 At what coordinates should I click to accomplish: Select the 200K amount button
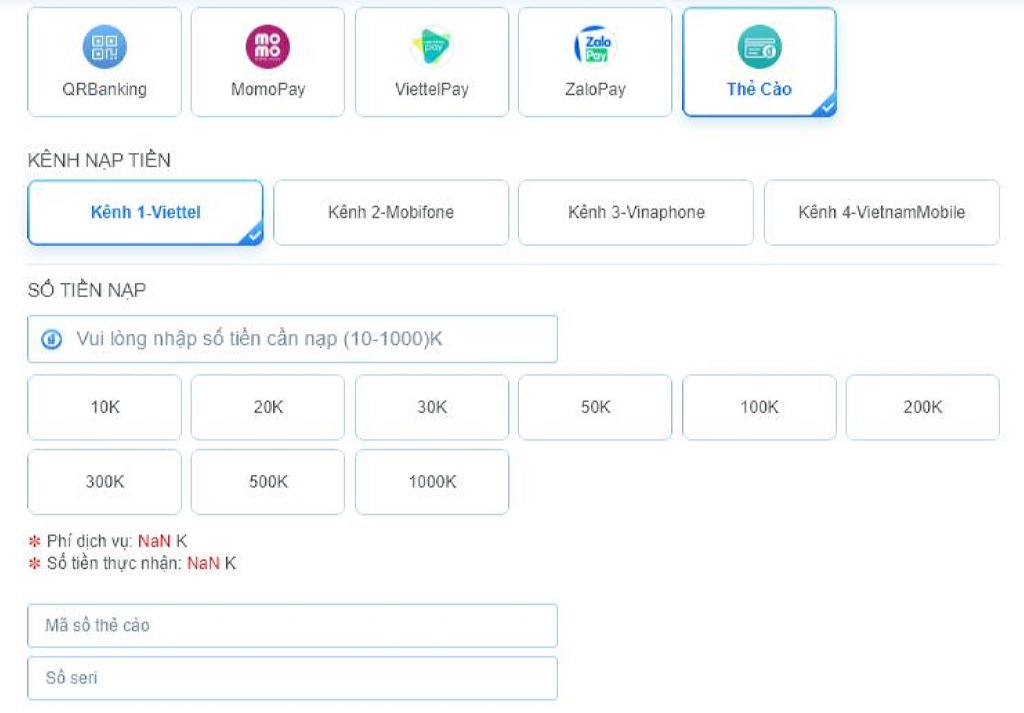tap(922, 407)
